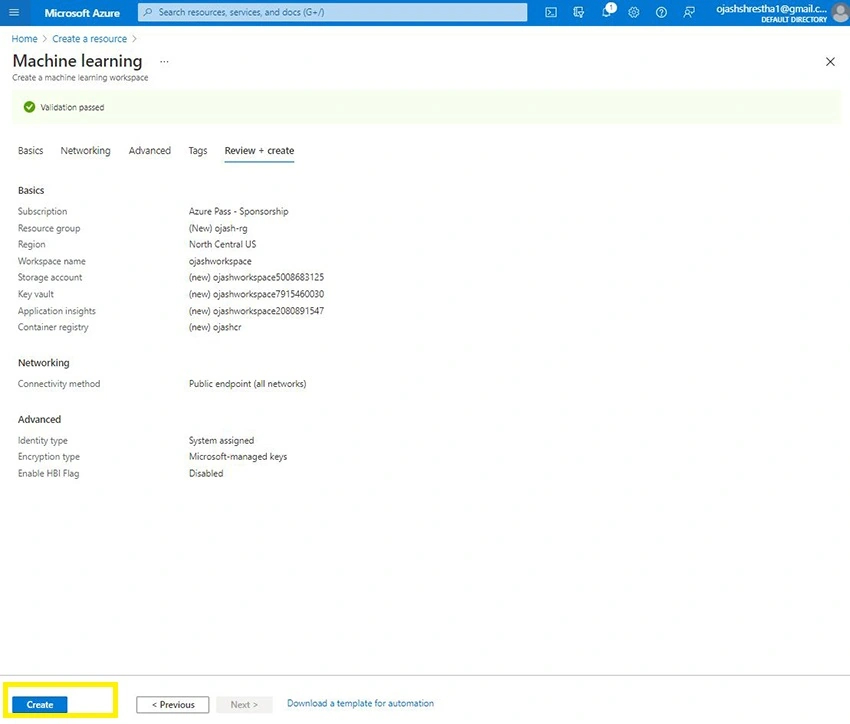Image resolution: width=850 pixels, height=724 pixels.
Task: Go to the Tags tab
Action: click(198, 151)
